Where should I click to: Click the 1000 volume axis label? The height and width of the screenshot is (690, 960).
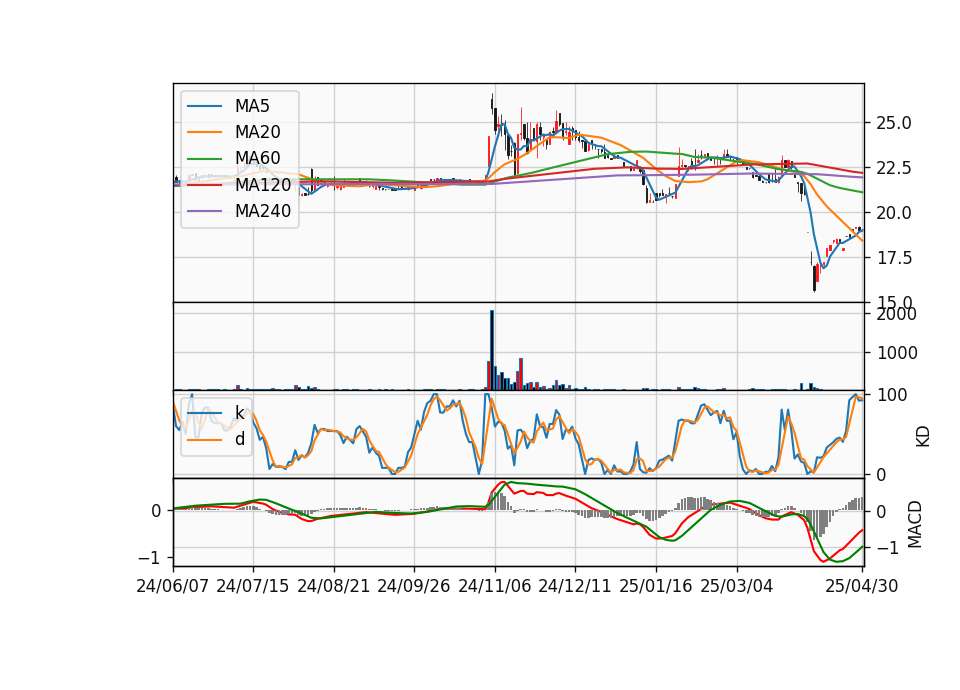click(896, 353)
